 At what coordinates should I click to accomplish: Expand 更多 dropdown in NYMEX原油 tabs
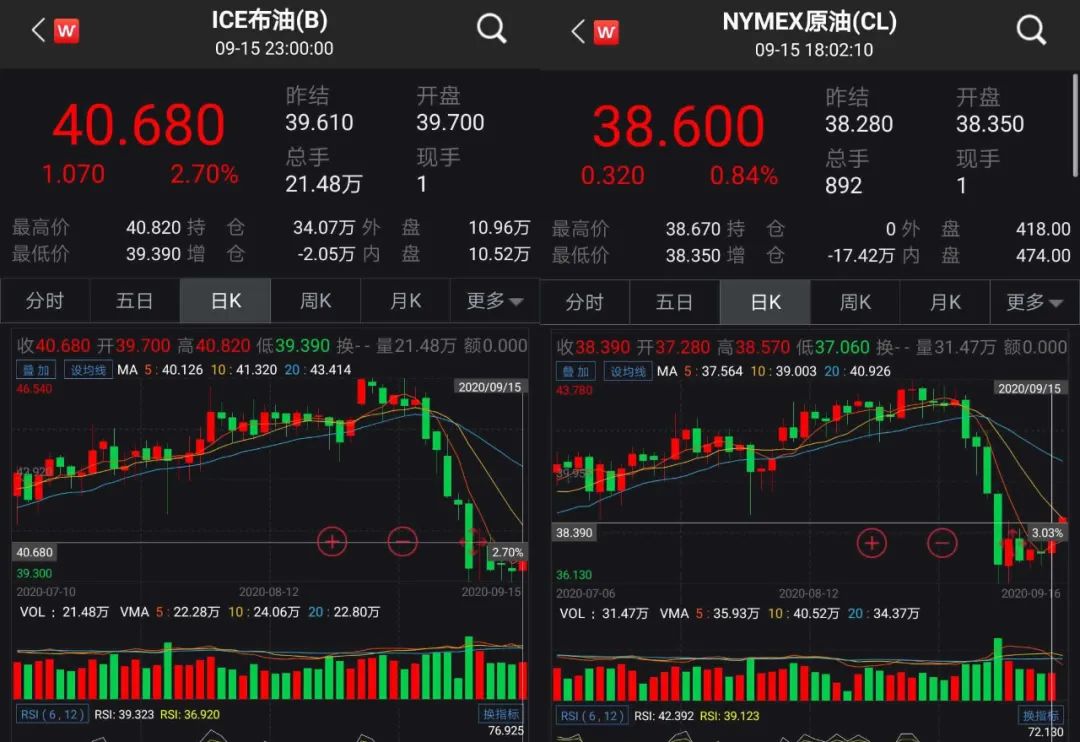[x=1035, y=302]
